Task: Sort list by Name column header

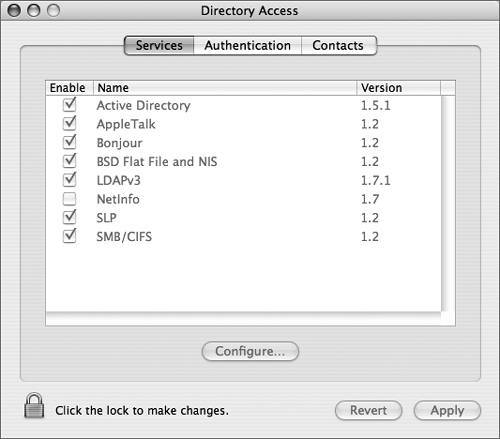Action: [225, 88]
